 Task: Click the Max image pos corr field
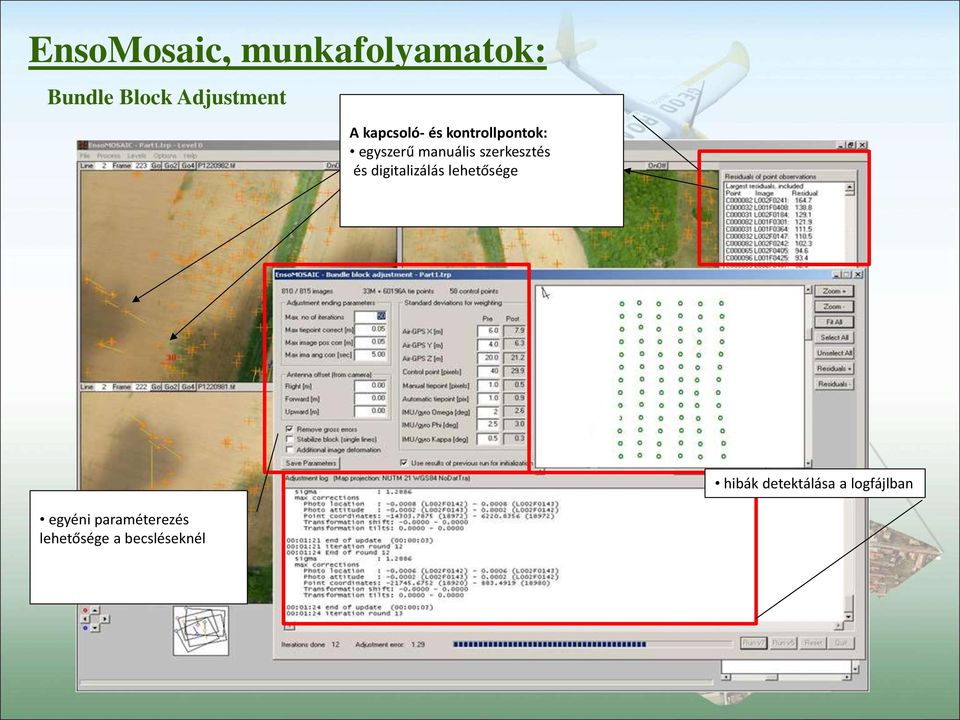[x=371, y=342]
